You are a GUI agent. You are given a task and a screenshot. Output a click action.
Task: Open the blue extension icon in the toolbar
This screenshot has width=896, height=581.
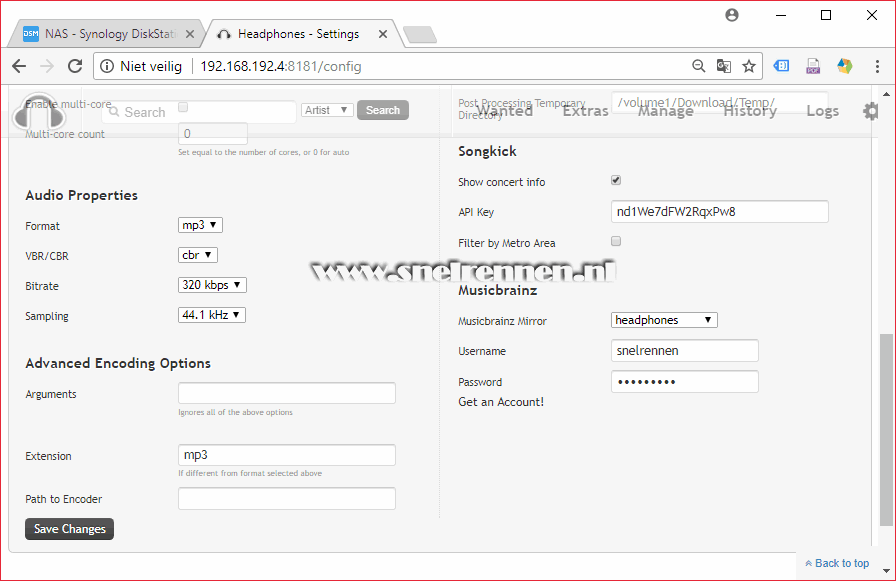pos(781,66)
